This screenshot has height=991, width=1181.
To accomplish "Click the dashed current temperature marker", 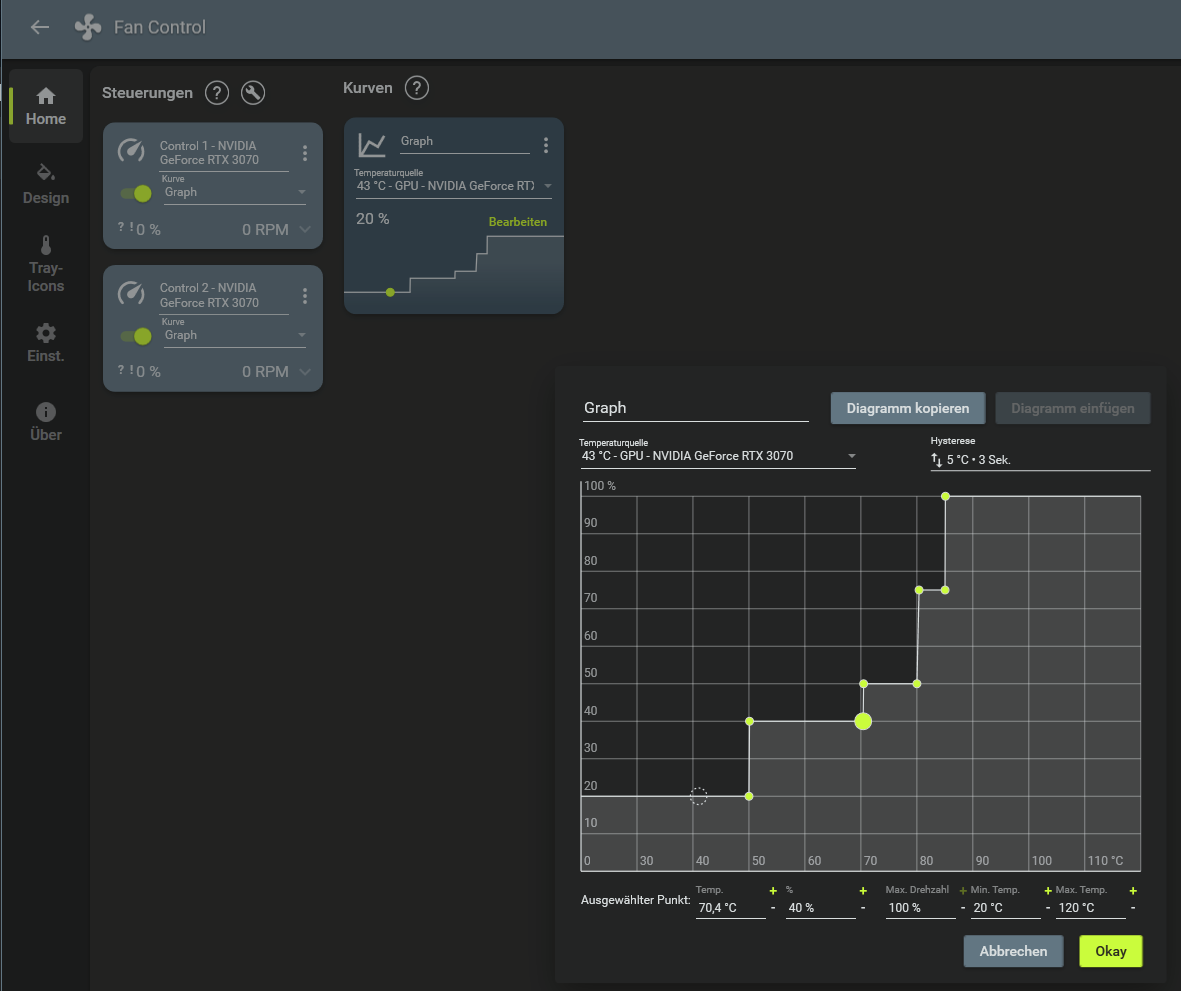I will [698, 796].
